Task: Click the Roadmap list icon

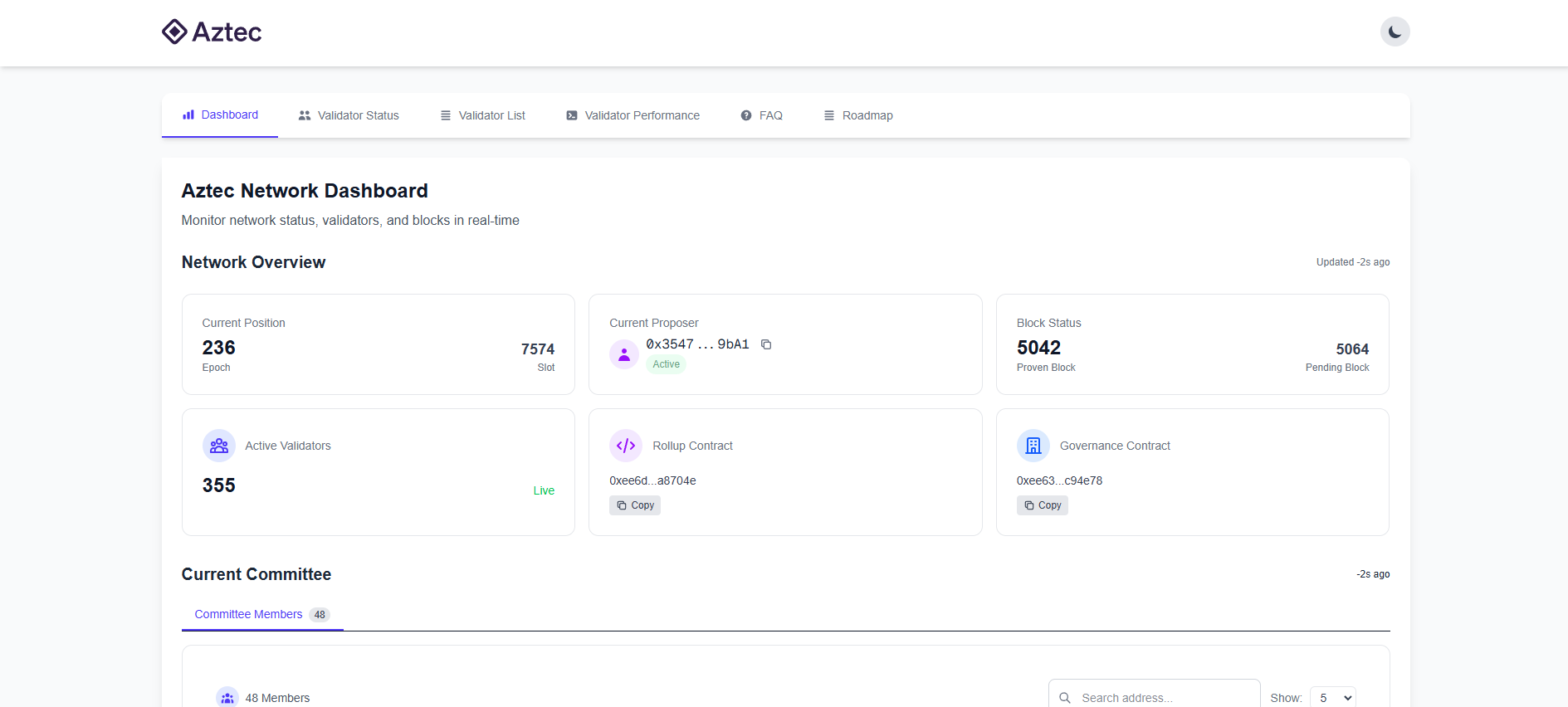Action: [829, 115]
